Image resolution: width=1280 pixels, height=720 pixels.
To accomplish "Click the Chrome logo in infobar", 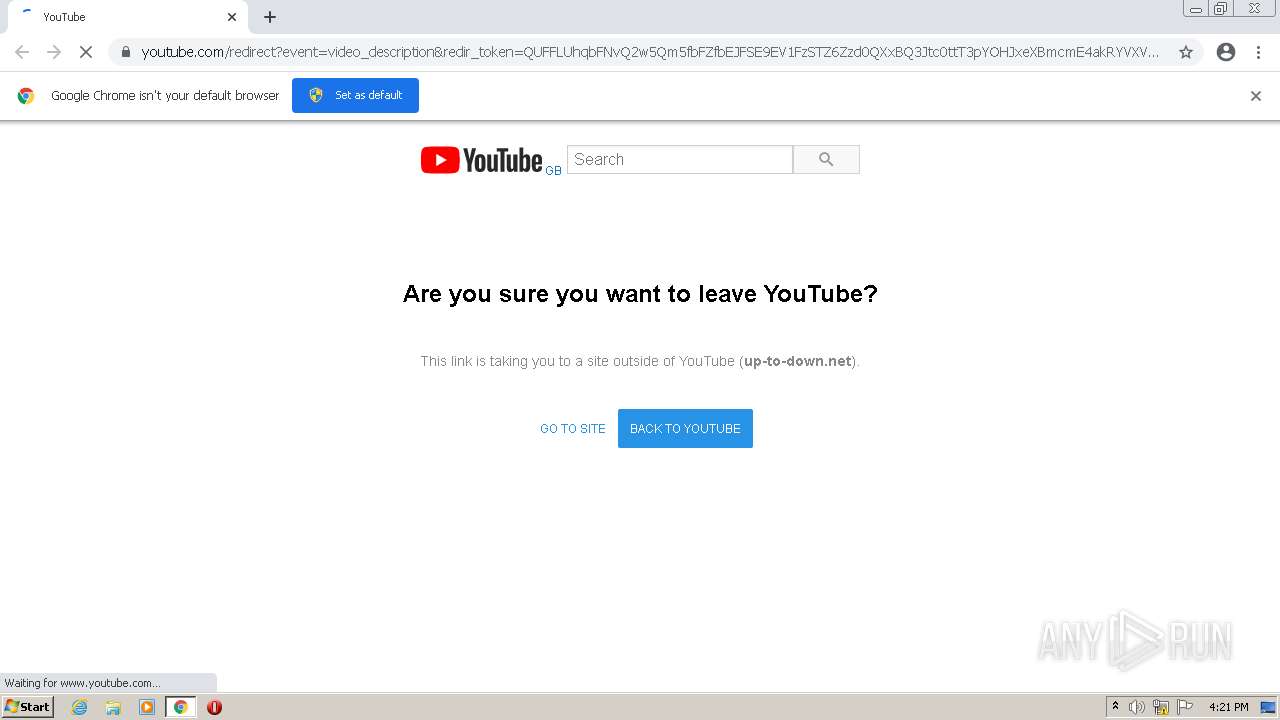I will tap(26, 96).
